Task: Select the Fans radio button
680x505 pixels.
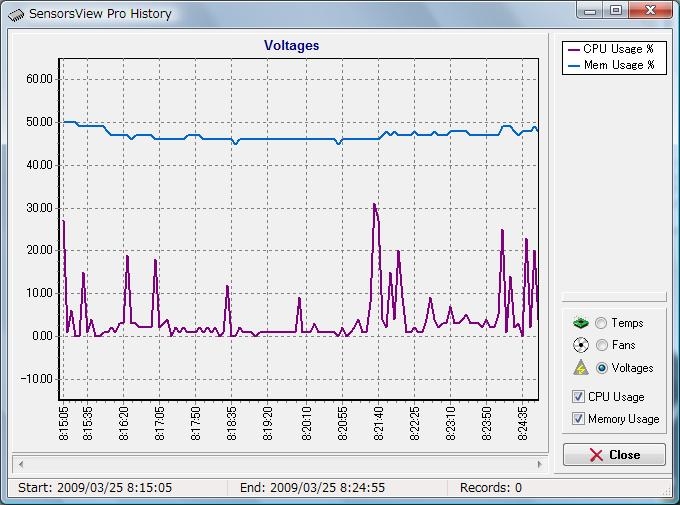Action: pos(601,345)
